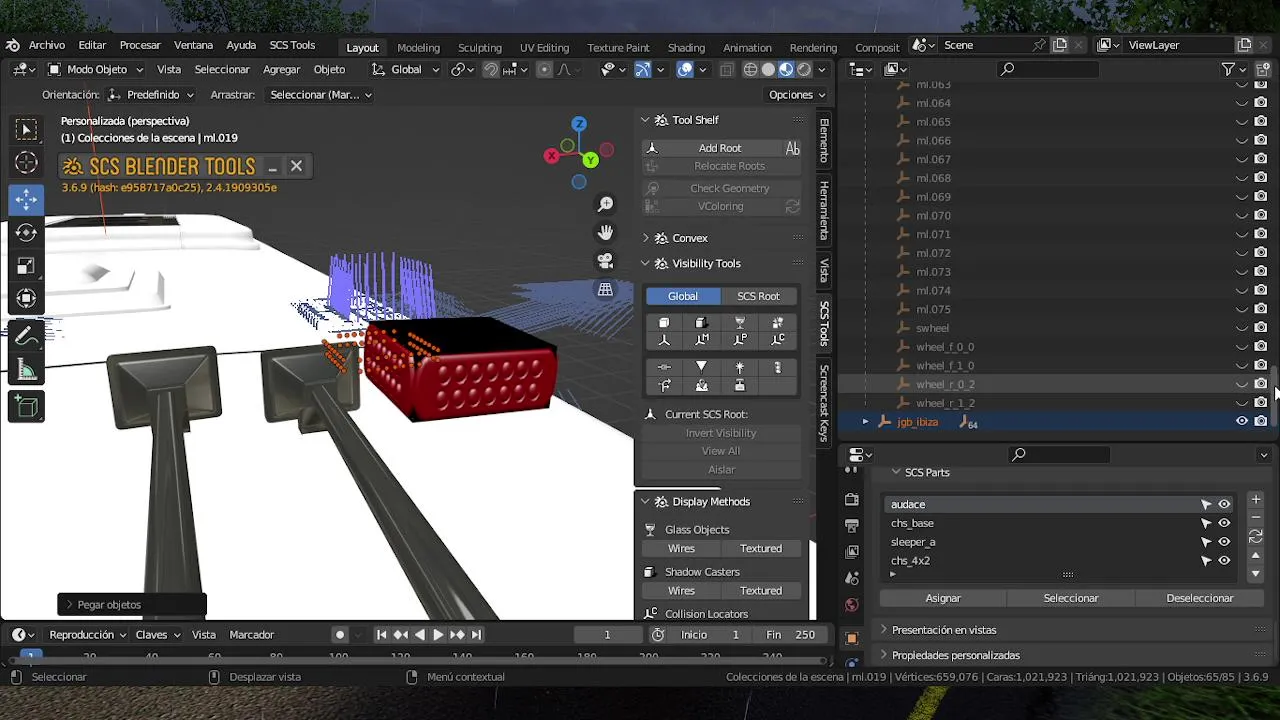Toggle visibility of sleeper_a part
Image resolution: width=1280 pixels, height=720 pixels.
1224,542
